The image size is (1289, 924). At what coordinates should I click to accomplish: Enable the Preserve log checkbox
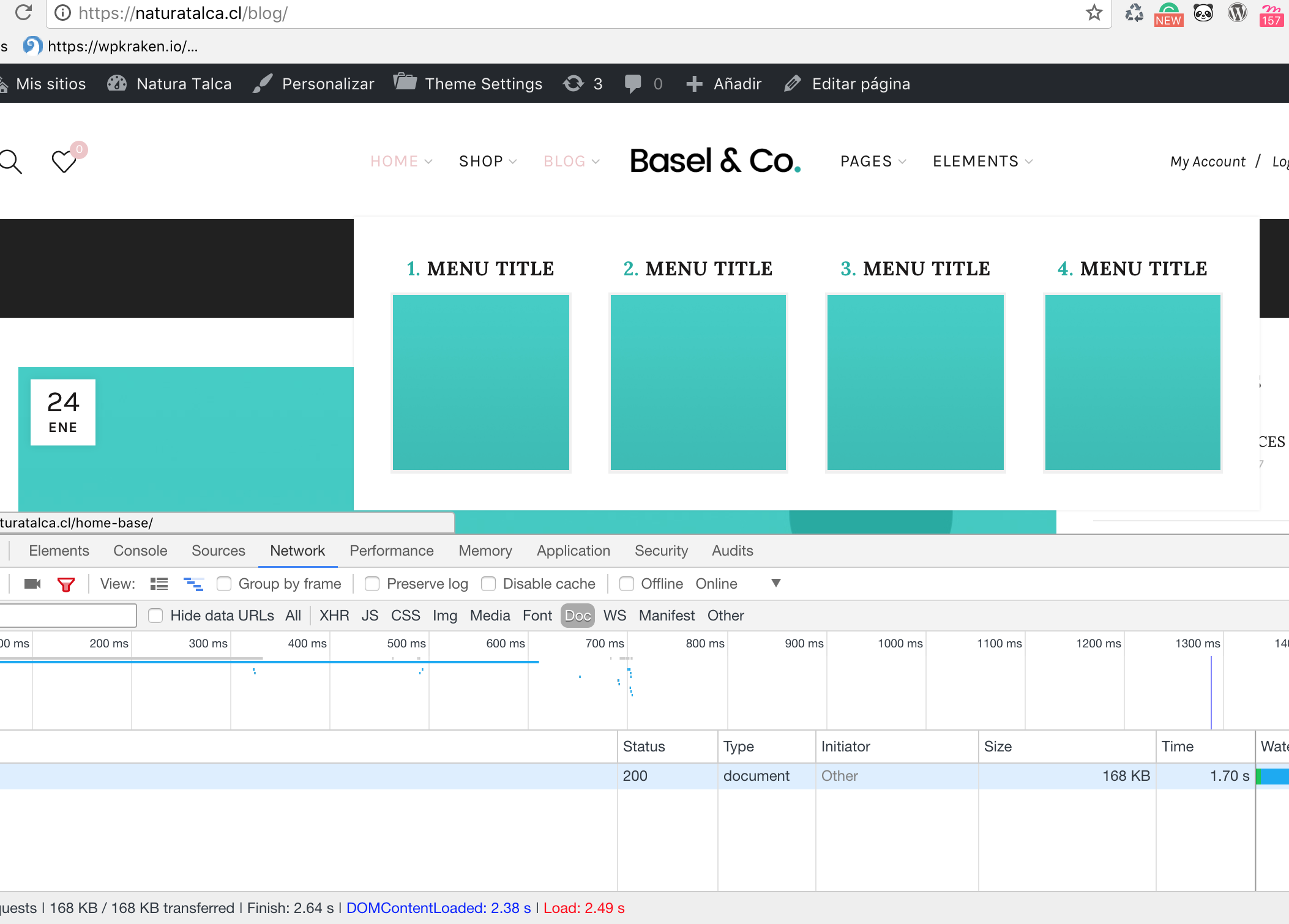coord(372,584)
